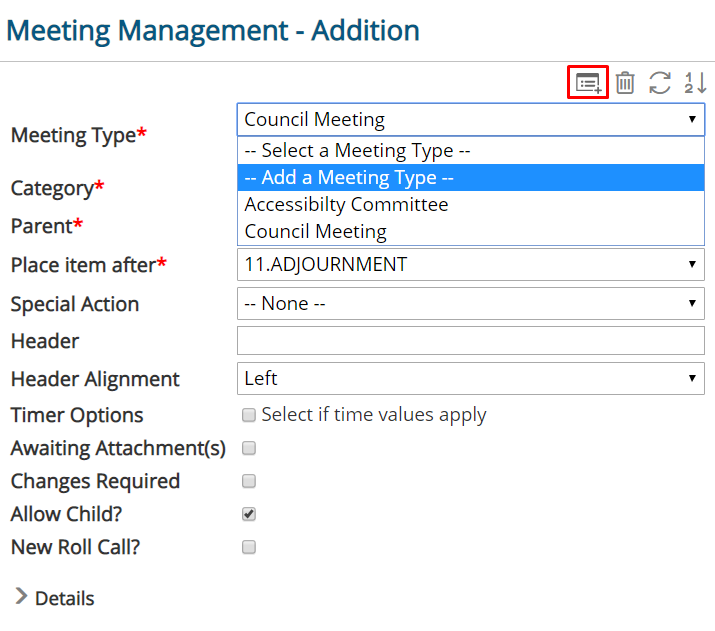The height and width of the screenshot is (631, 715).
Task: Open the Meeting Type combo box
Action: point(471,119)
